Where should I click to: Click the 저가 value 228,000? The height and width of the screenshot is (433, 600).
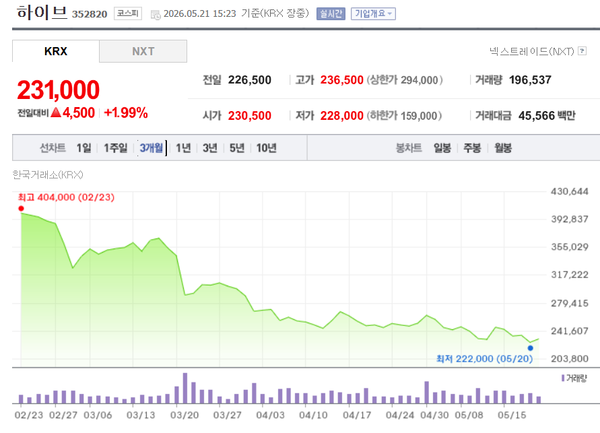coord(342,116)
